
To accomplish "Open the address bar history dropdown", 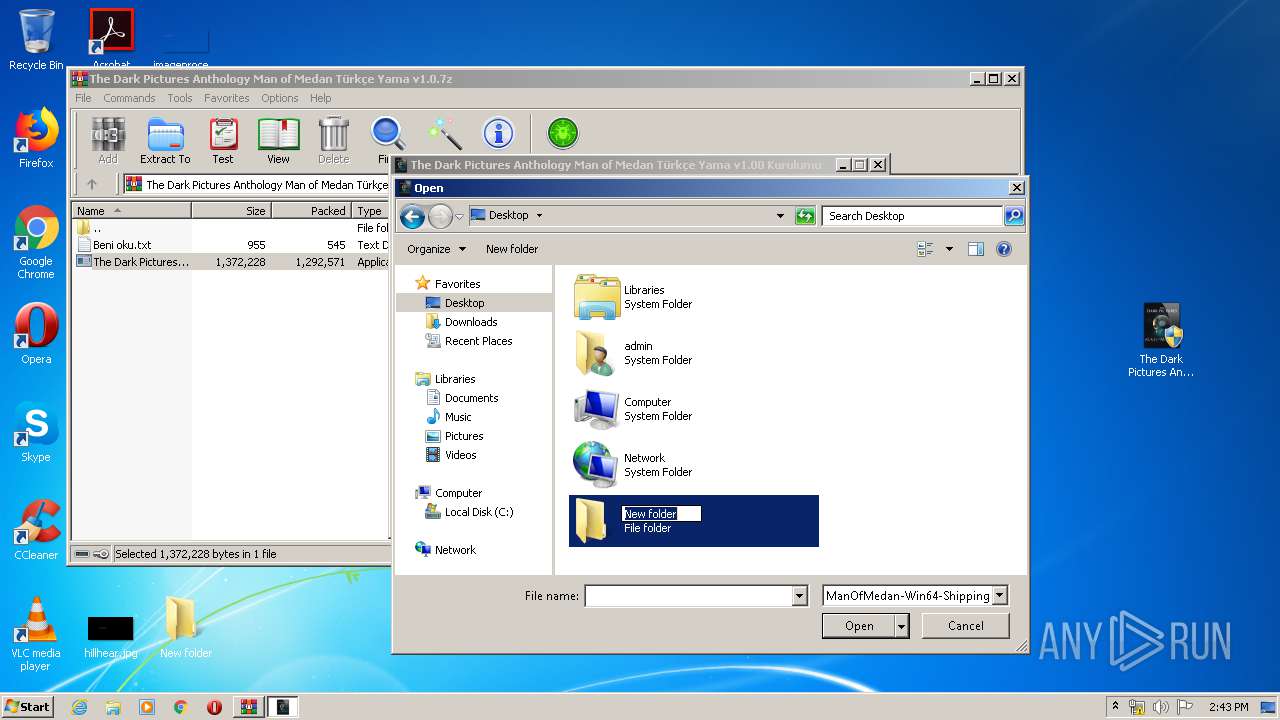I will [780, 215].
